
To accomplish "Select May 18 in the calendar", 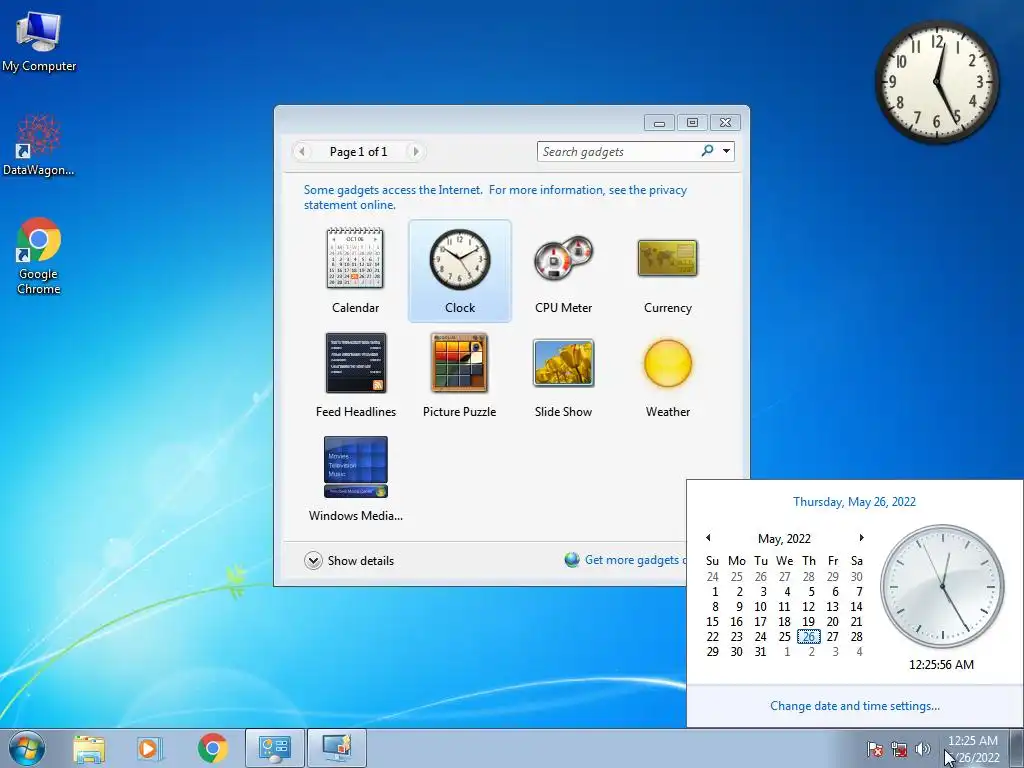I will (784, 622).
